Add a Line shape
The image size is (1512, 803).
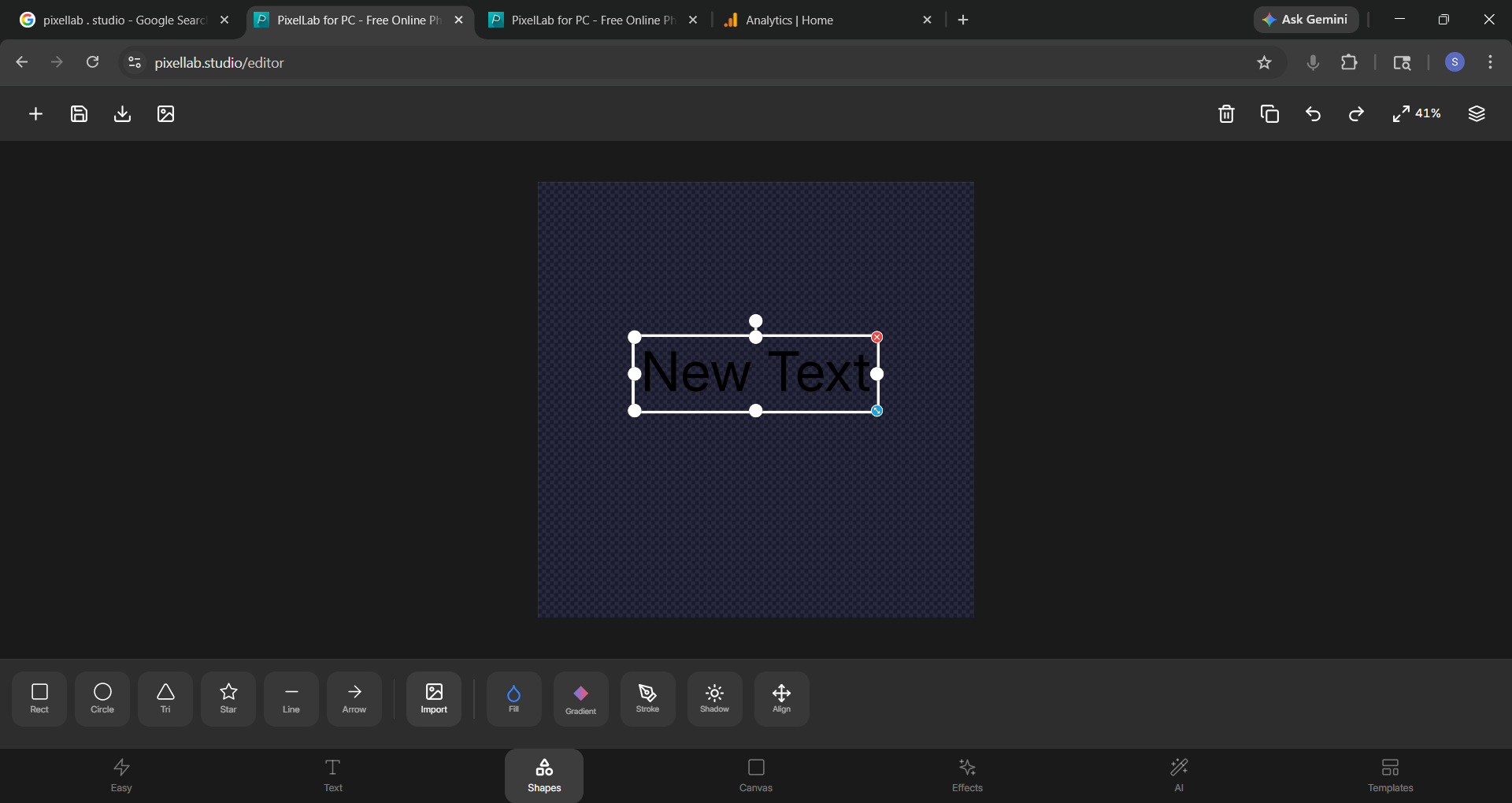pyautogui.click(x=291, y=698)
